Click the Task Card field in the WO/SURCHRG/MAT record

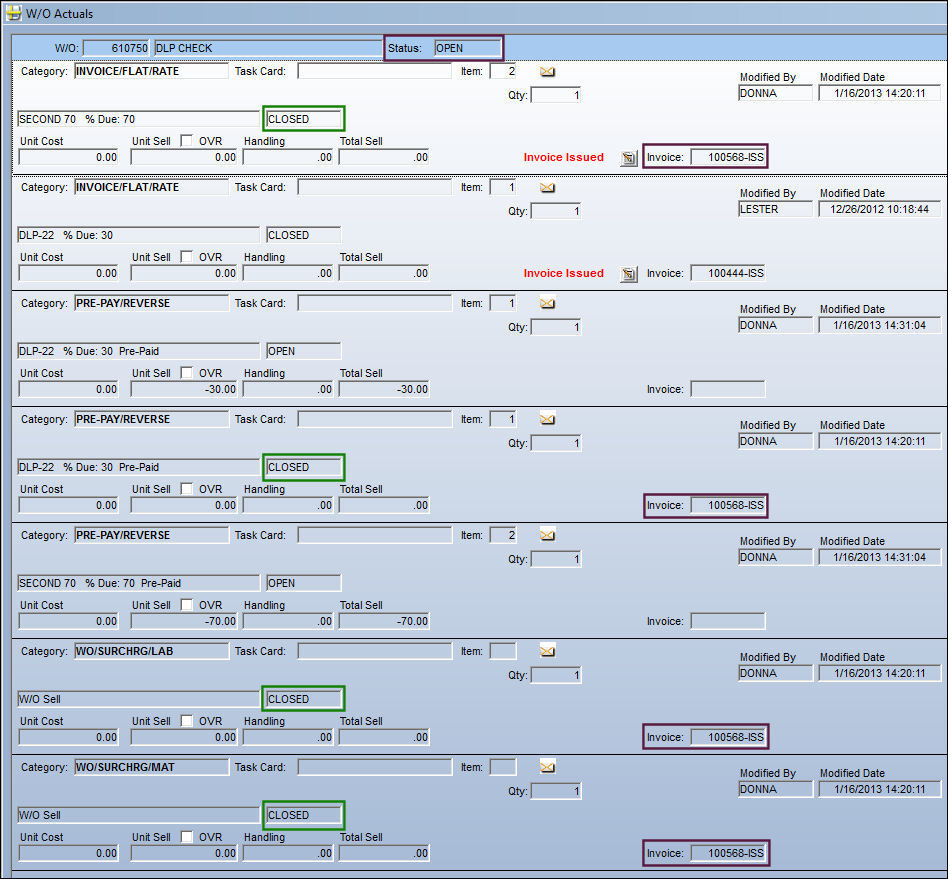375,767
